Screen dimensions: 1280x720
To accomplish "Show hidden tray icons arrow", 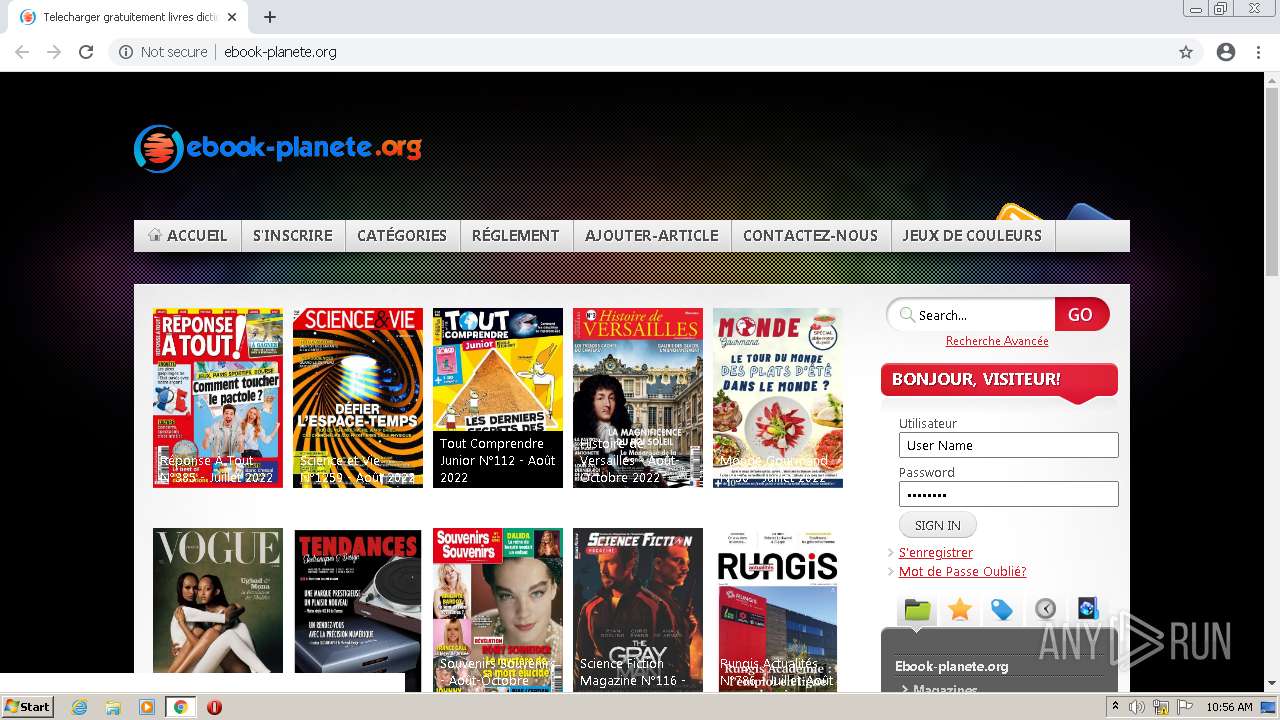I will click(1116, 707).
